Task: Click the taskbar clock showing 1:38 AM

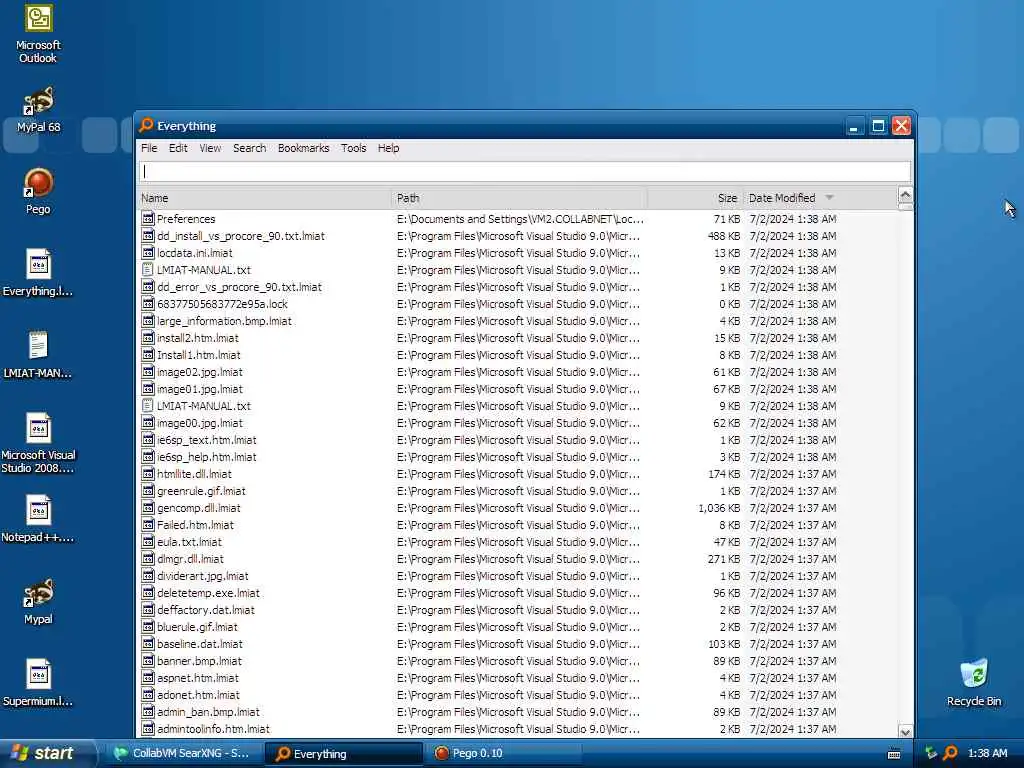Action: pos(987,753)
